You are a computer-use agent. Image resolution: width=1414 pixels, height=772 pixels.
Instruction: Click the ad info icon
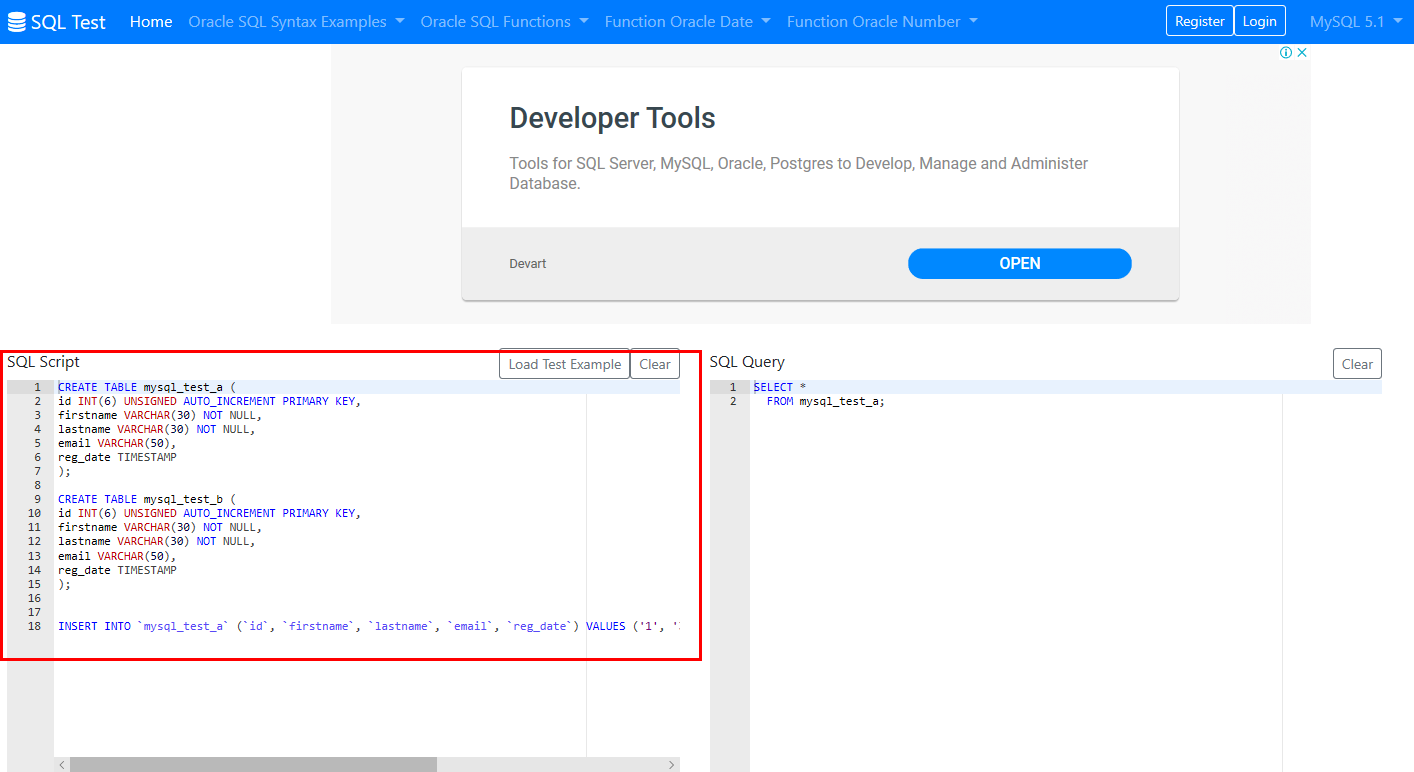pos(1286,53)
